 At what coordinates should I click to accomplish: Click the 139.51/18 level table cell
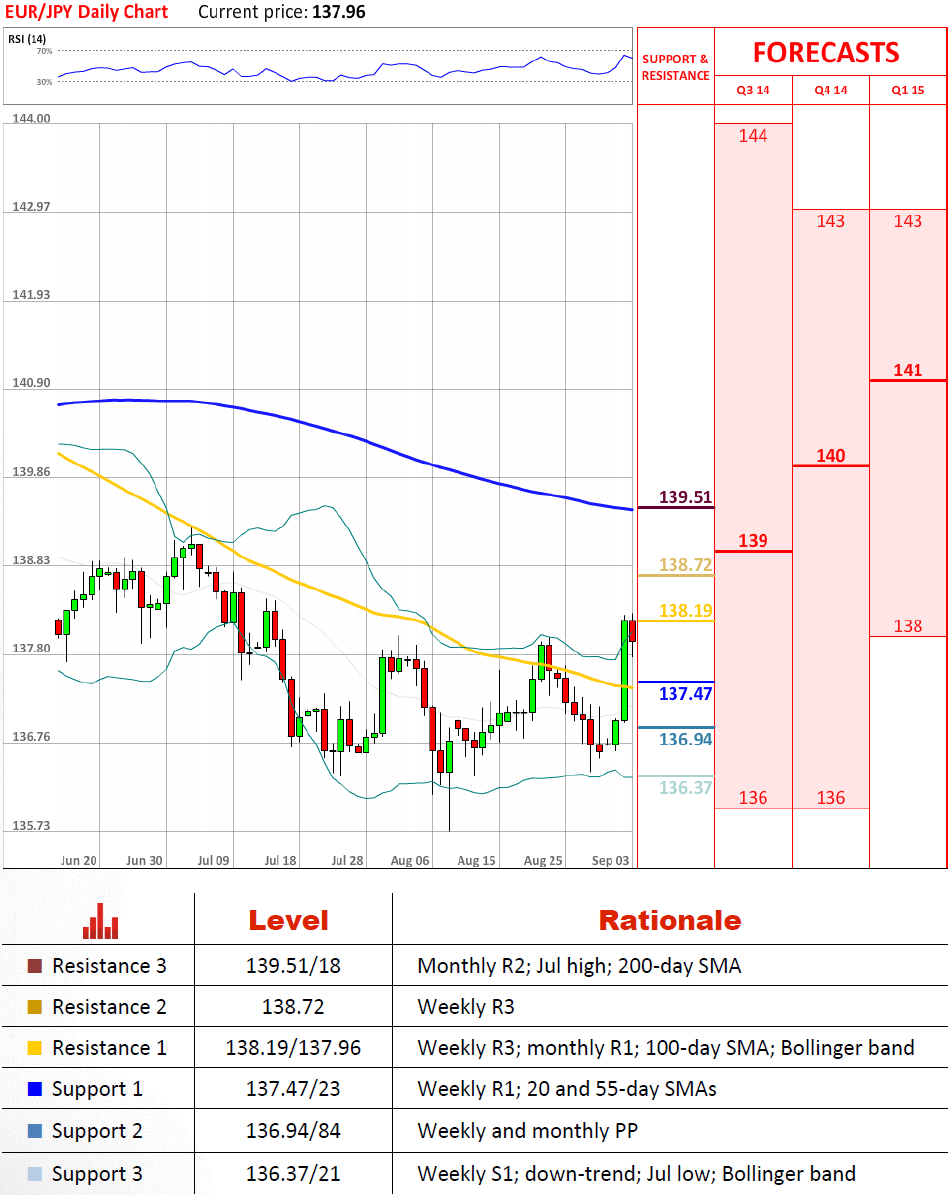coord(293,966)
